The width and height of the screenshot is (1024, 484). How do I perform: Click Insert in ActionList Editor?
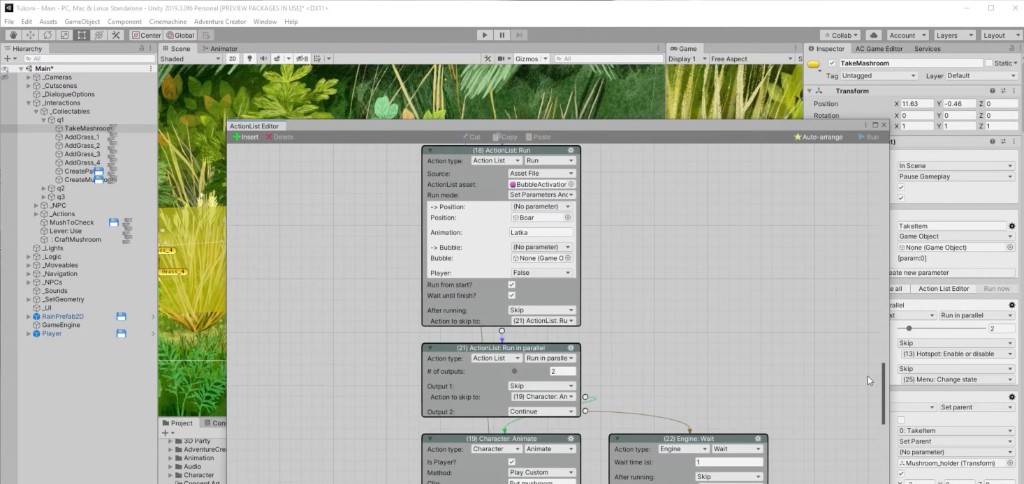tap(246, 137)
